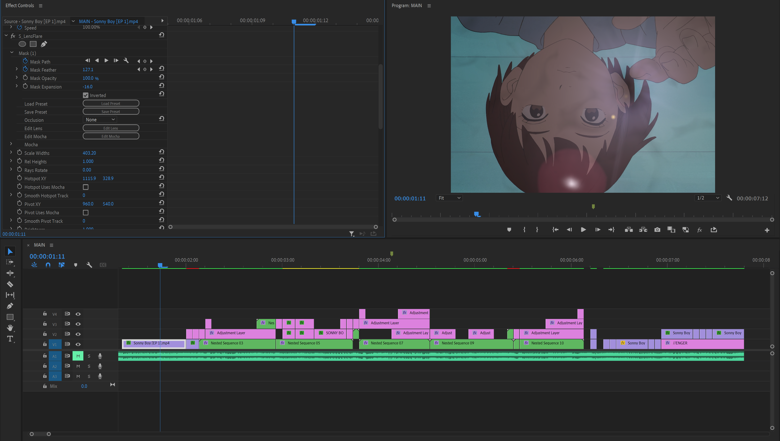Step back one frame in Program monitor
This screenshot has width=780, height=441.
[569, 230]
